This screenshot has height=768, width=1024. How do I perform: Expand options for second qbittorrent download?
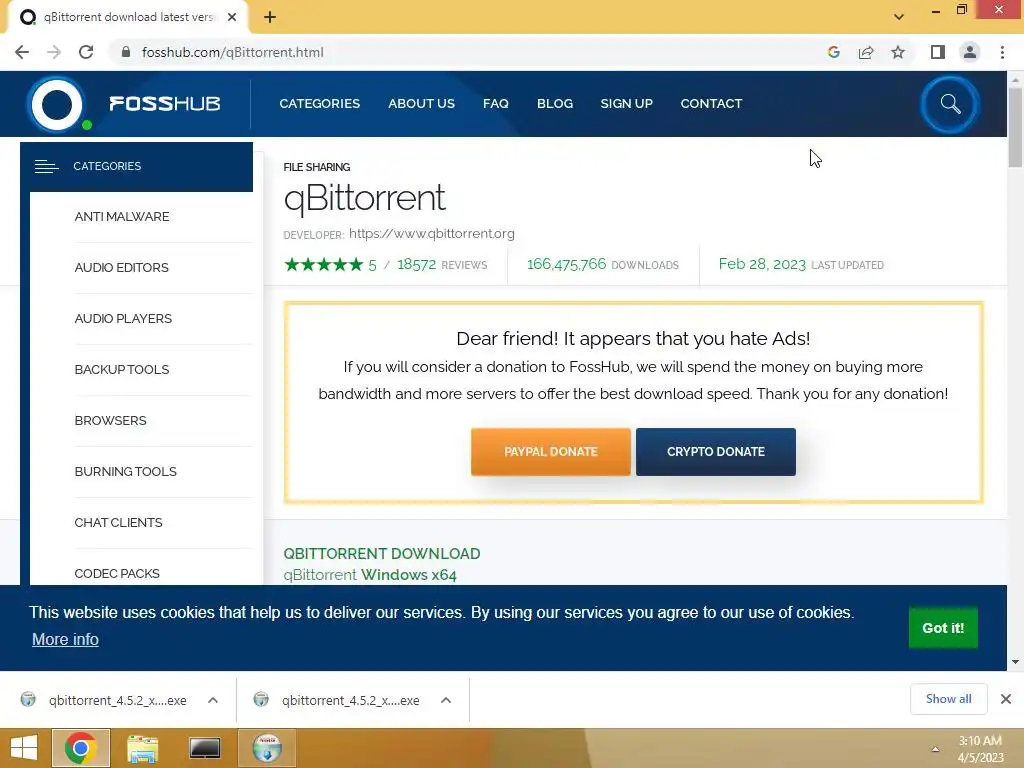446,700
